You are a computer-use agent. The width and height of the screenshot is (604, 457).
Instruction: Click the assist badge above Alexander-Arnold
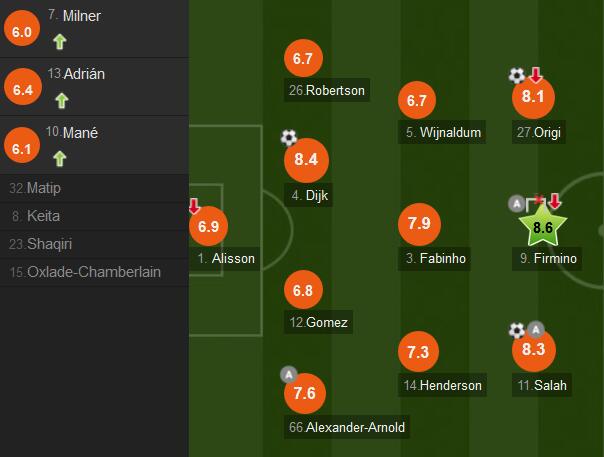[x=289, y=375]
